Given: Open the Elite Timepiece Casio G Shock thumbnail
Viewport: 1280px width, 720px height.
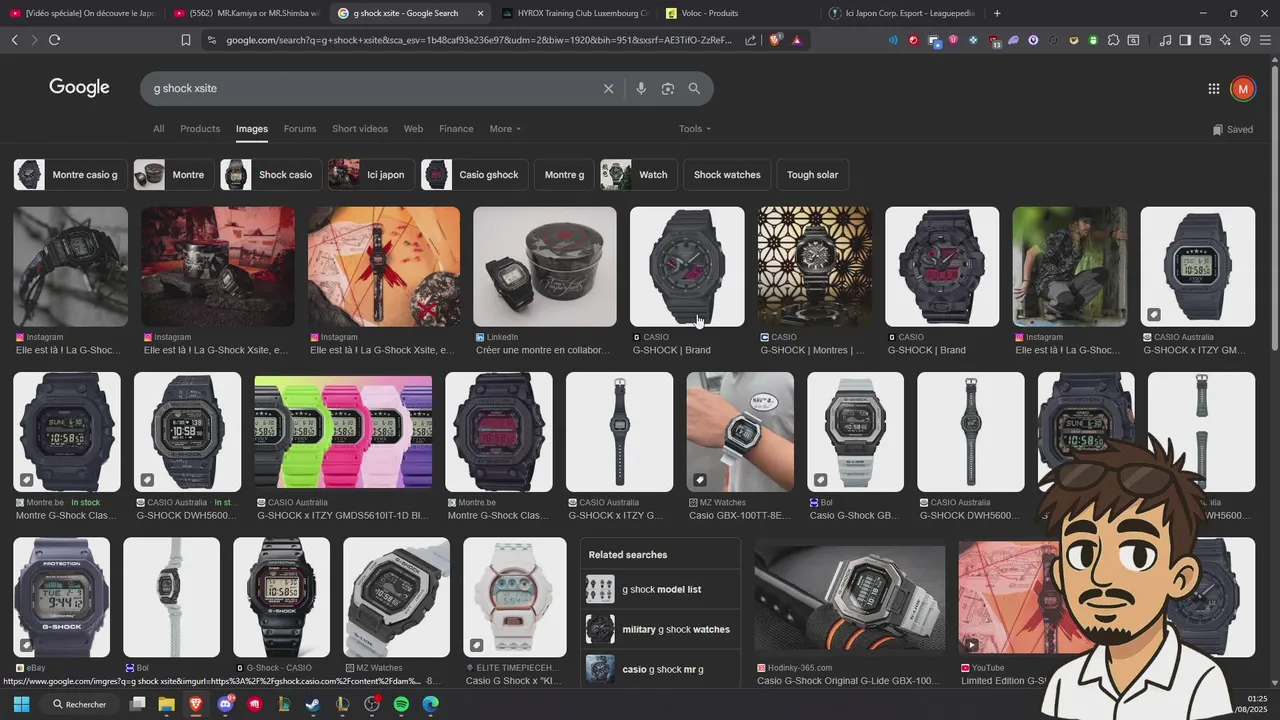Looking at the screenshot, I should tap(515, 598).
